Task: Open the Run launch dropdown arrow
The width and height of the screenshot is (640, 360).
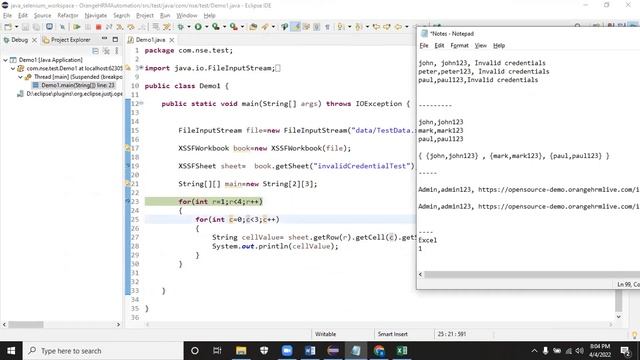Action: click(207, 27)
